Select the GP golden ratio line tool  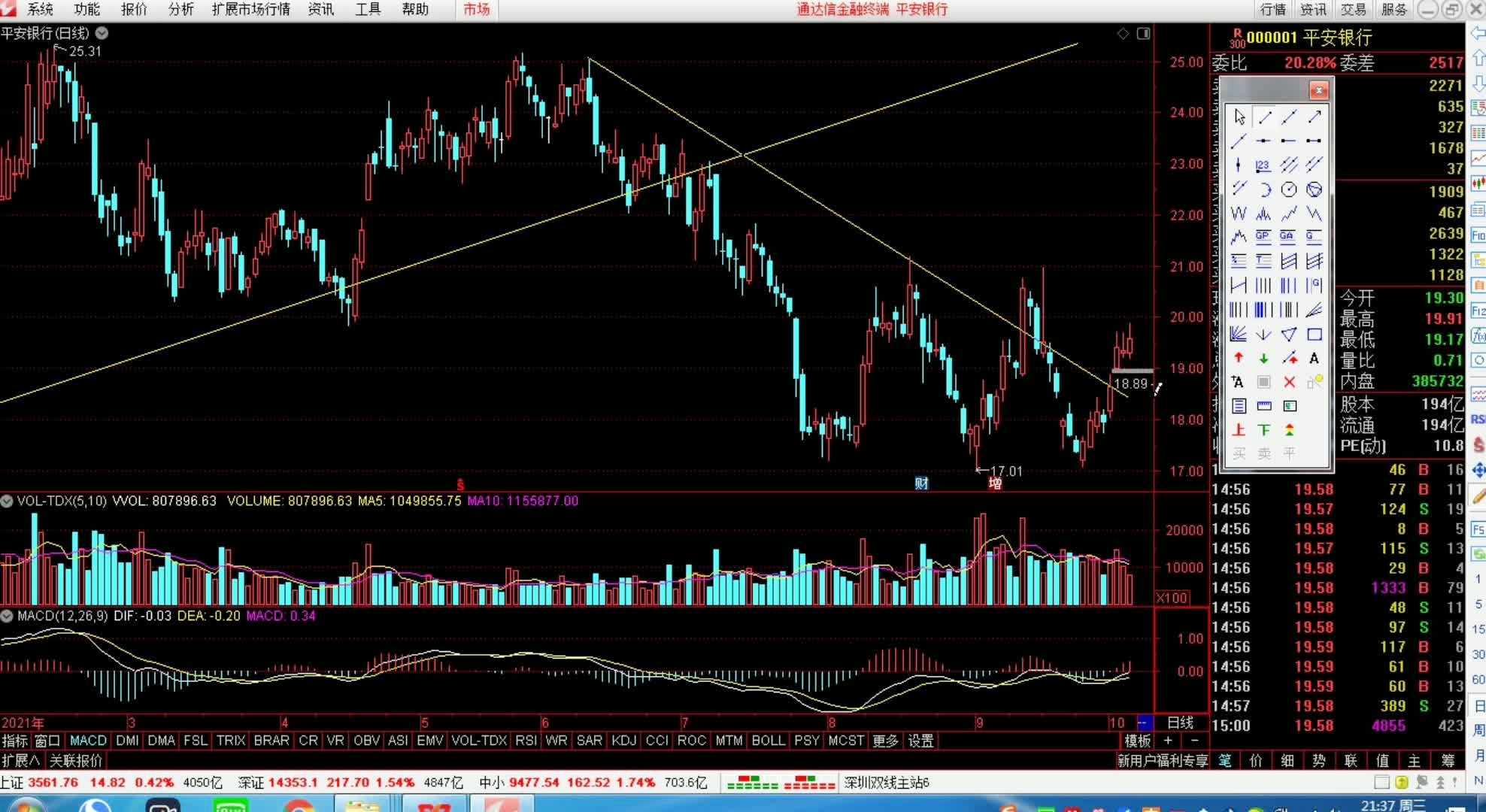pyautogui.click(x=1264, y=238)
